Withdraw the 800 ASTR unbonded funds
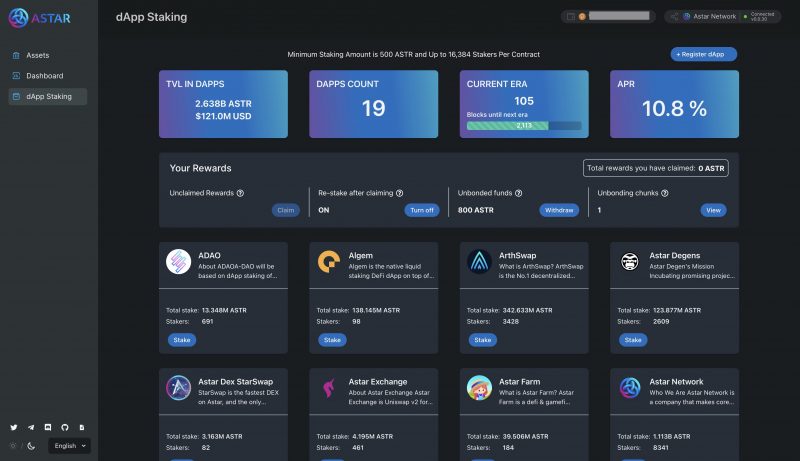The image size is (800, 461). pos(559,210)
